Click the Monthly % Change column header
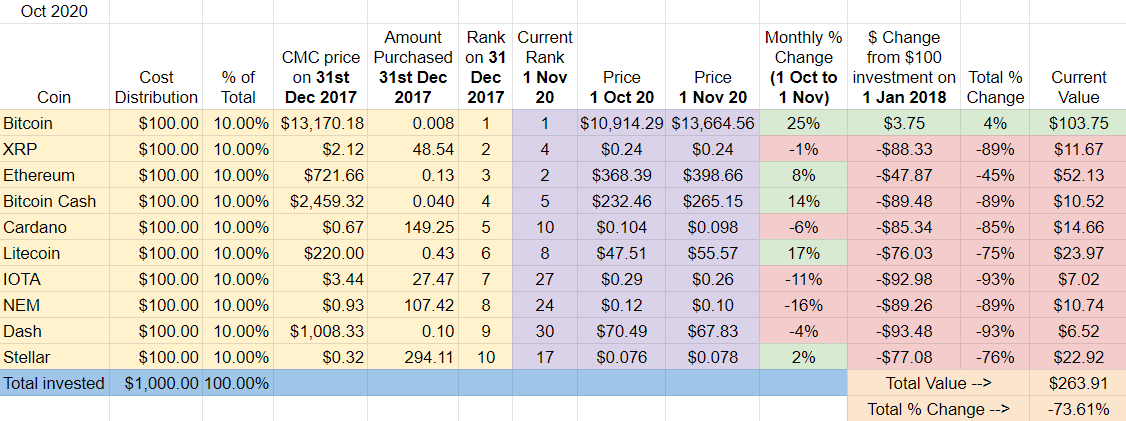Image resolution: width=1126 pixels, height=421 pixels. (x=803, y=67)
